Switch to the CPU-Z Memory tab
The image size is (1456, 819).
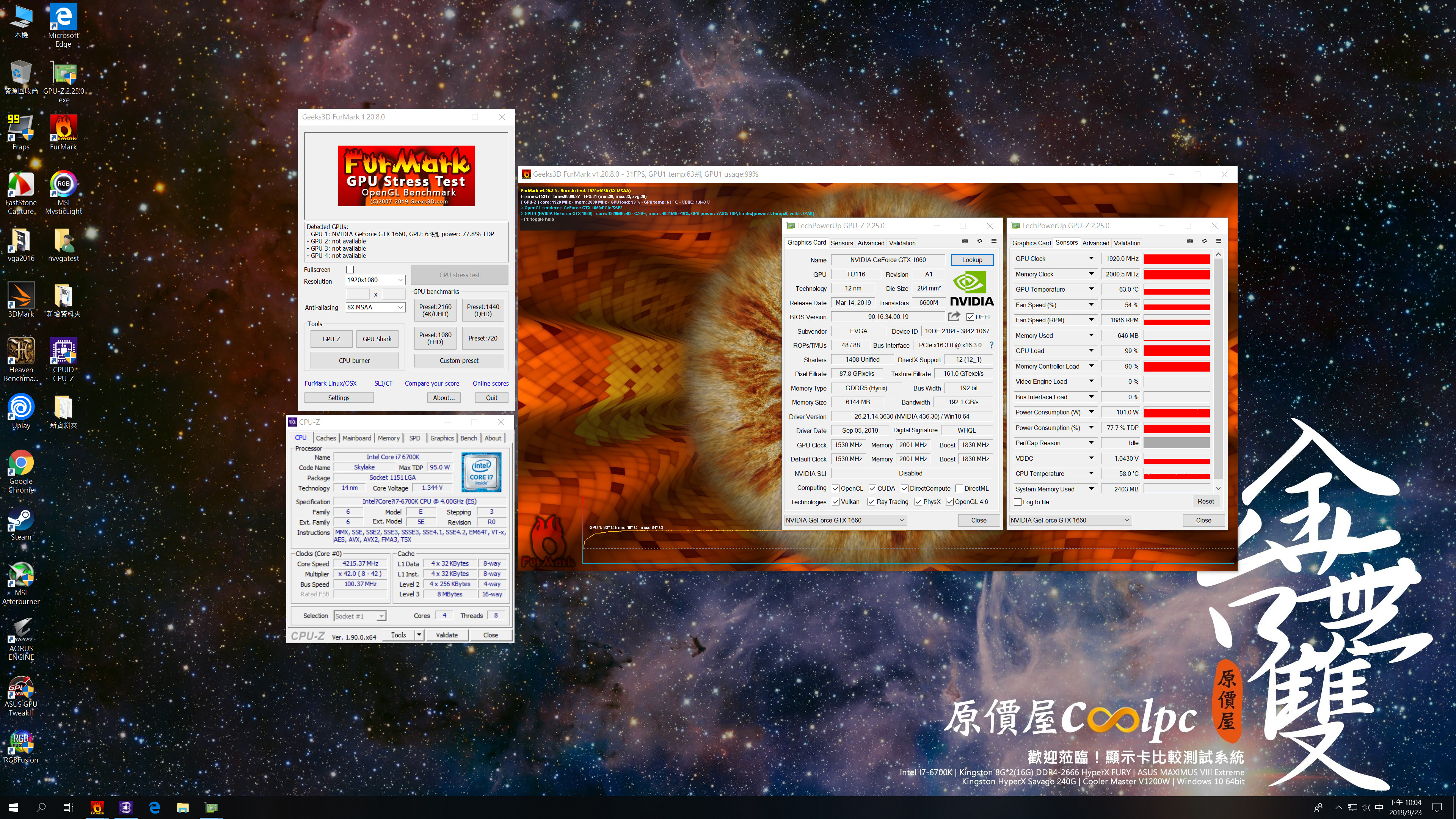[388, 438]
